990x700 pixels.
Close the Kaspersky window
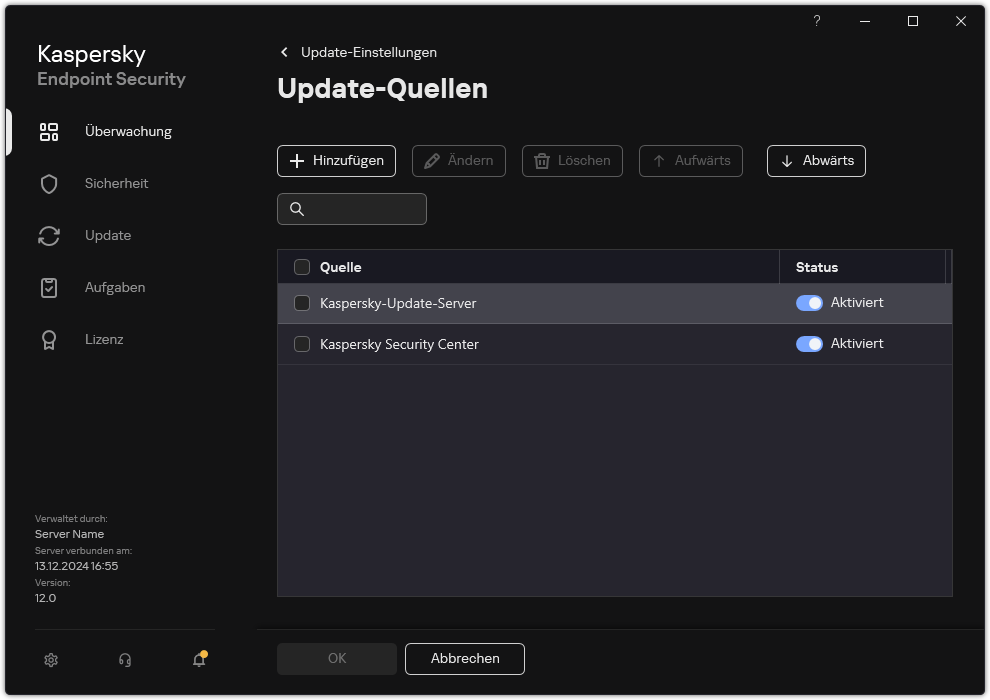(x=961, y=21)
